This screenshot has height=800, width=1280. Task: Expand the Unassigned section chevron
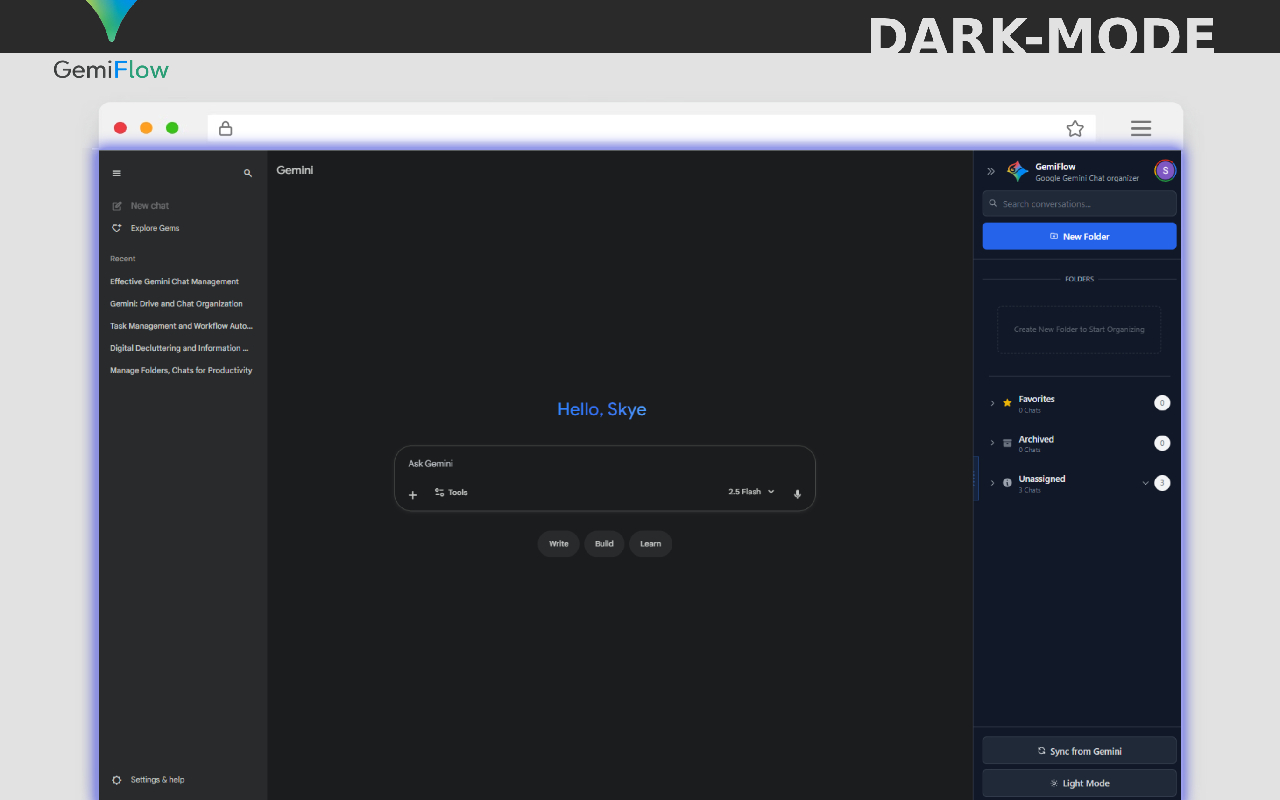992,483
